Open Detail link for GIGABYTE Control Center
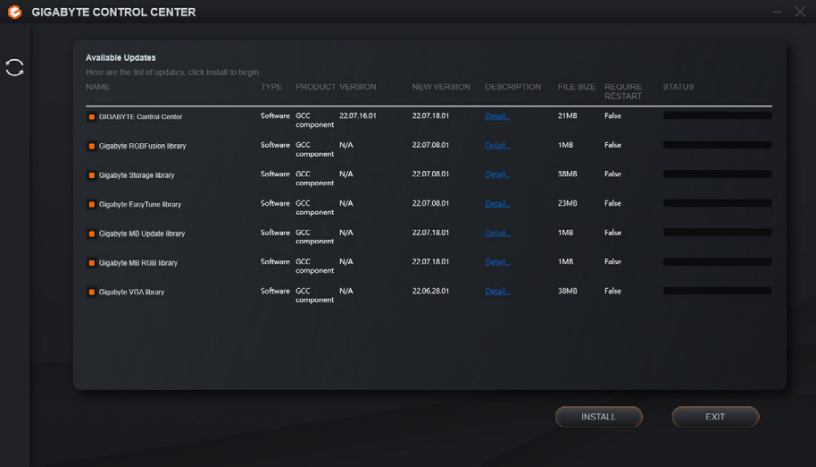 point(497,116)
